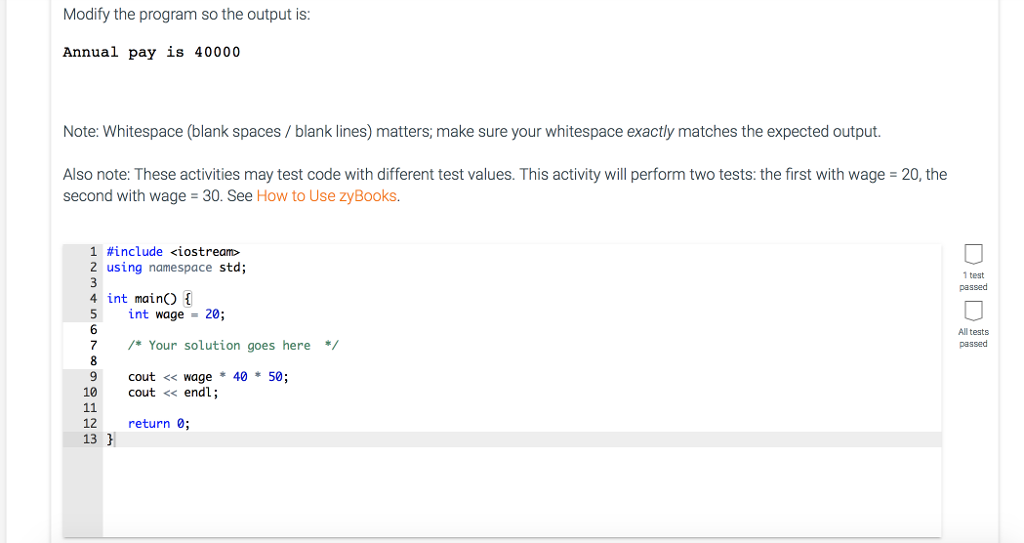Click the '1 test passed' badge icon
The image size is (1024, 543).
point(973,254)
